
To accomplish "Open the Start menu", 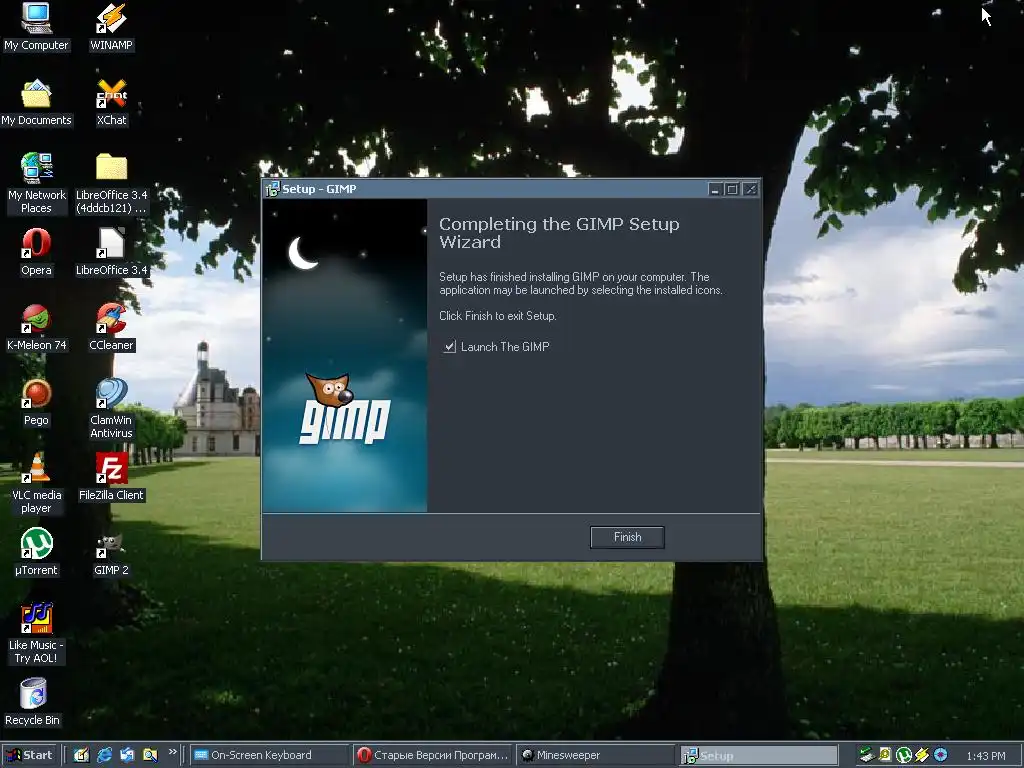I will coord(29,755).
